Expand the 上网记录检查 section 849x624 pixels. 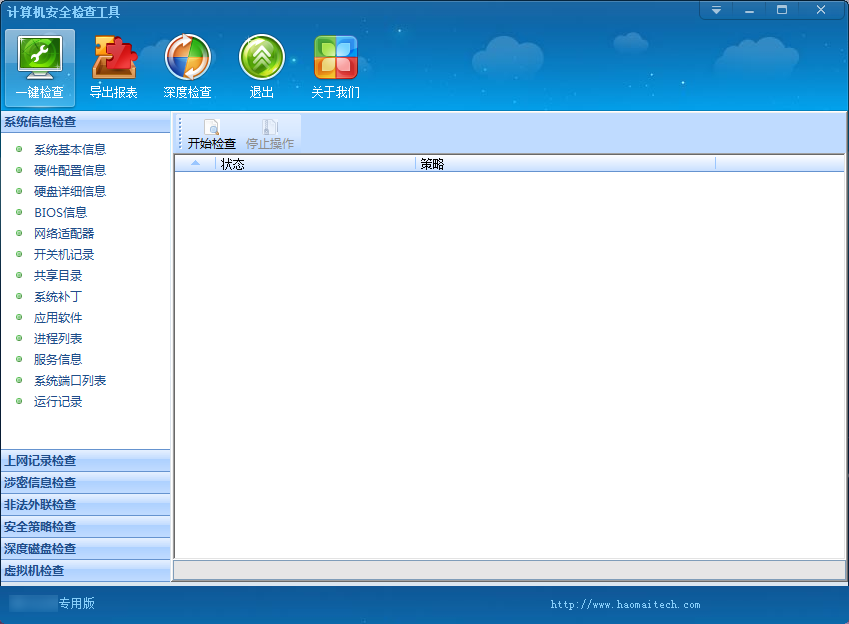(x=86, y=461)
